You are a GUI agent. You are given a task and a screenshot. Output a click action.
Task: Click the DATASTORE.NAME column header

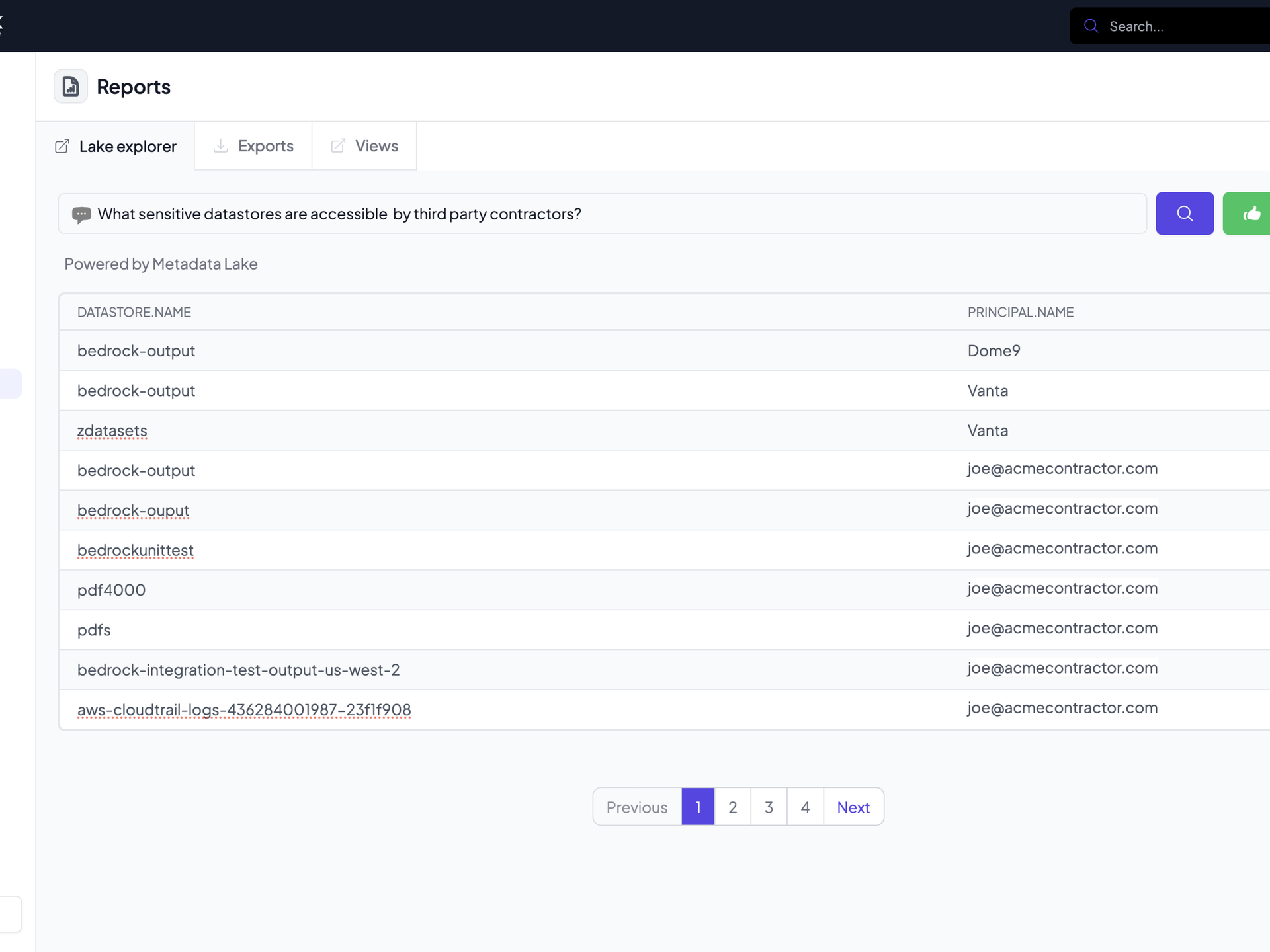[134, 312]
